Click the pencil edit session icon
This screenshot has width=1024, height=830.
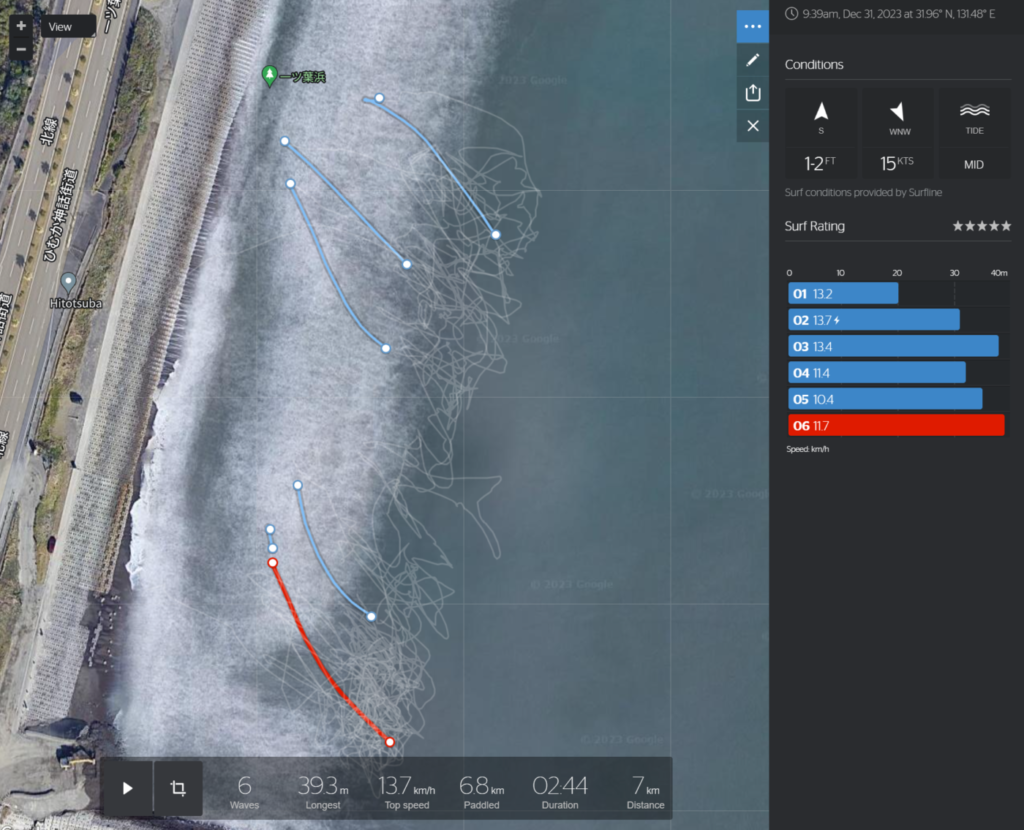[752, 60]
